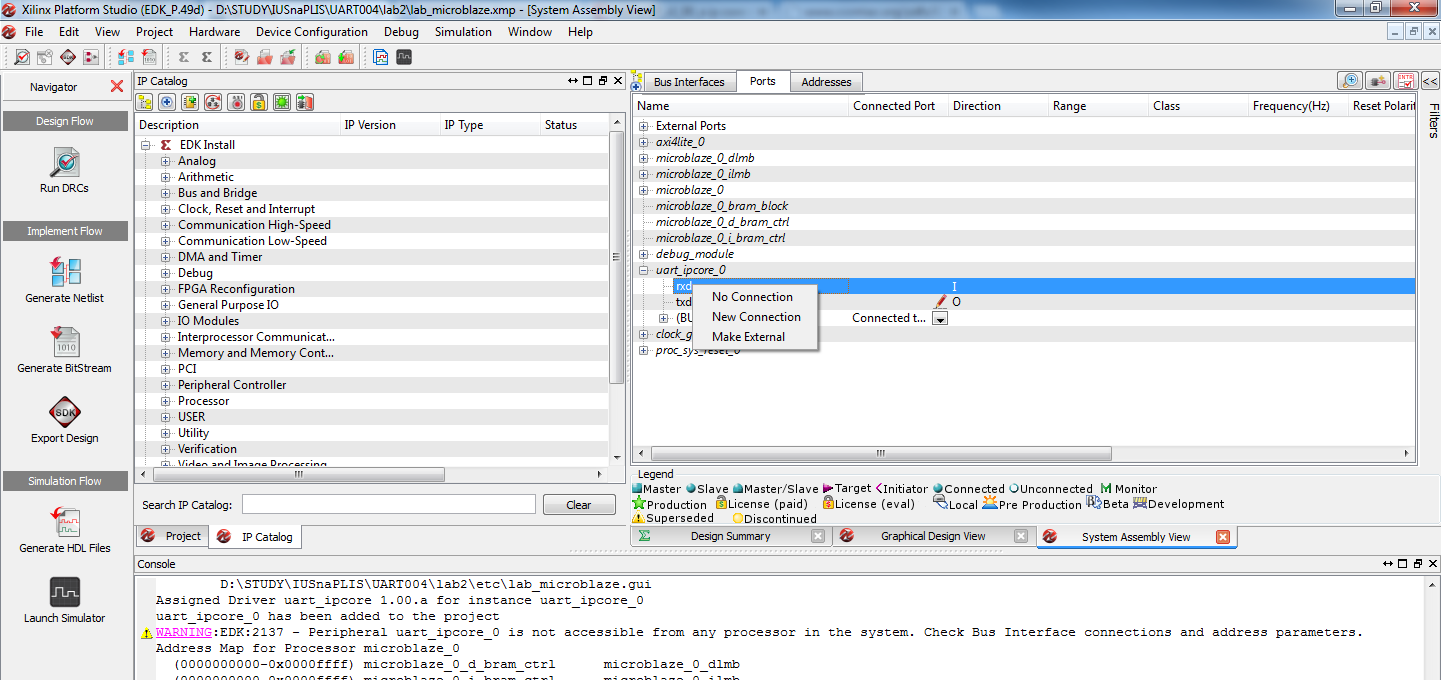This screenshot has height=690, width=1441.
Task: Click the blue plus icon in IP Catalog toolbar
Action: (167, 102)
